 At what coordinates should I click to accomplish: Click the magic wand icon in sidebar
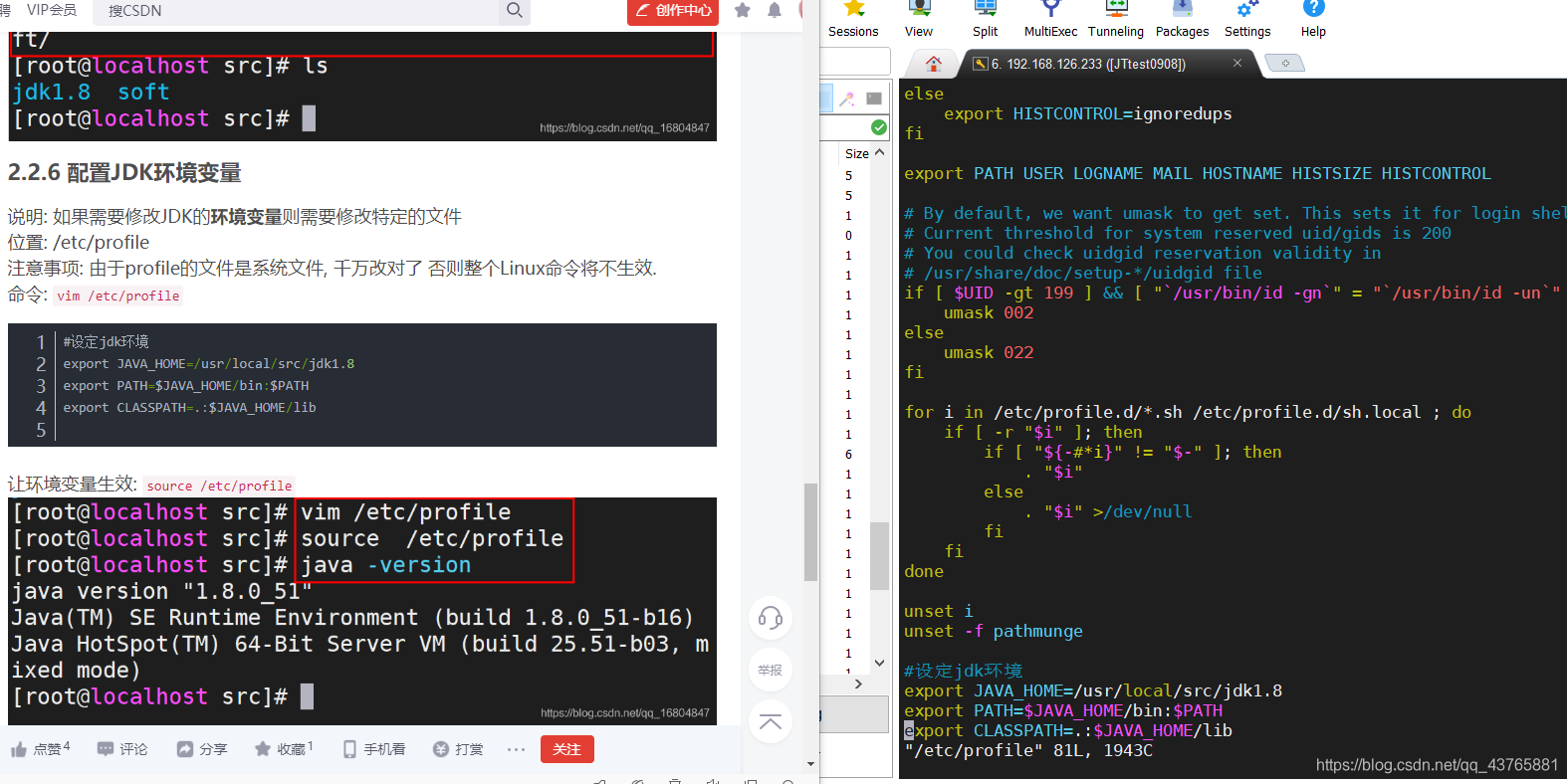[x=847, y=98]
